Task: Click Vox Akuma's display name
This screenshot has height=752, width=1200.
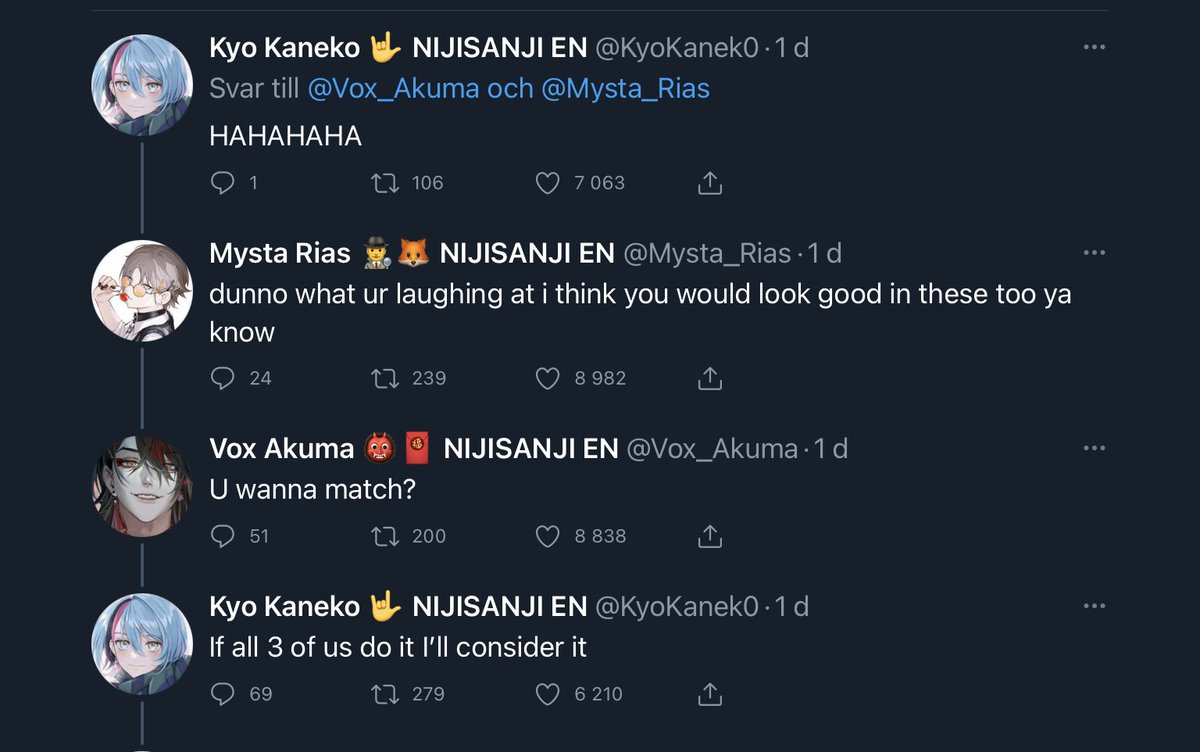Action: [x=281, y=449]
